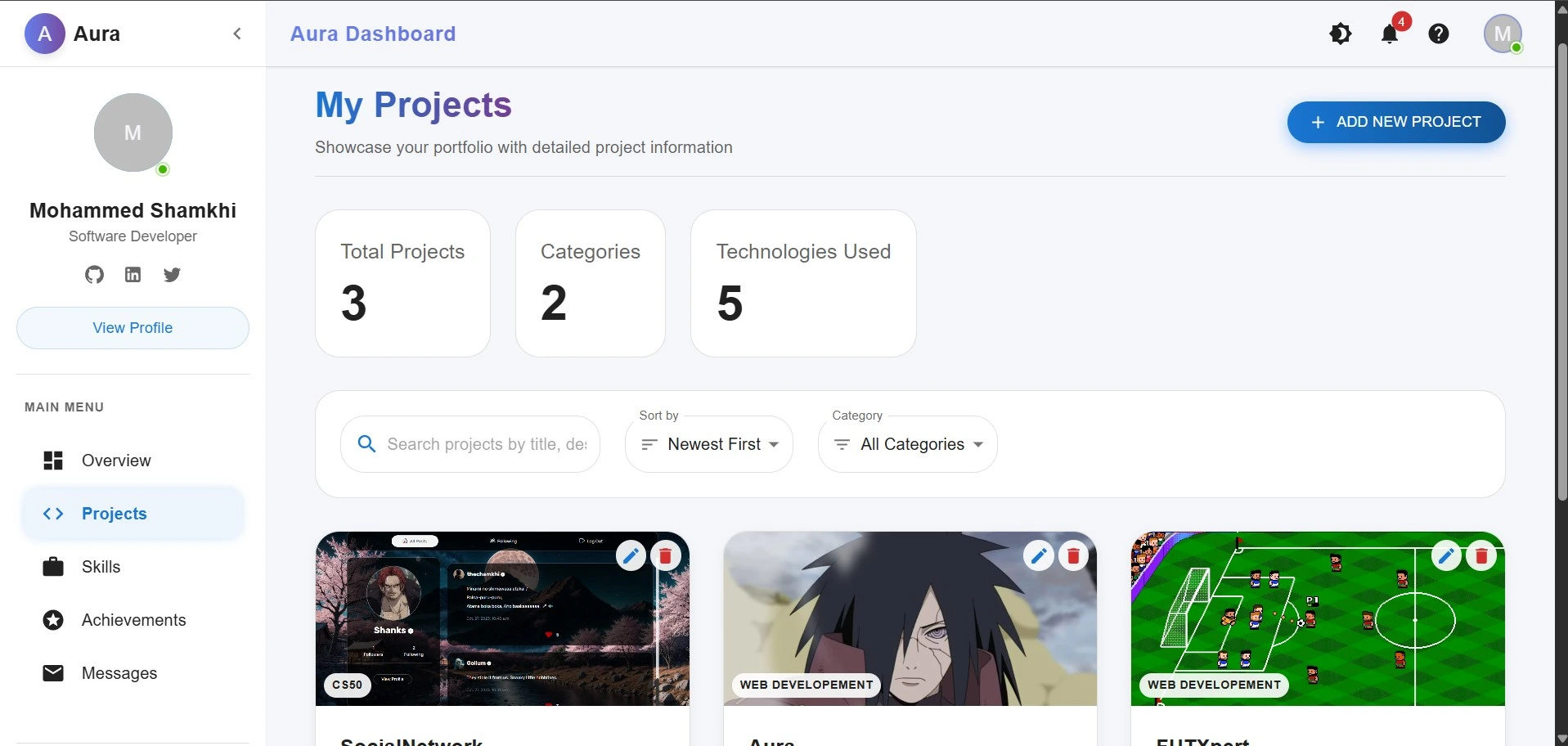The width and height of the screenshot is (1568, 746).
Task: Click the search magnifier icon
Action: click(x=367, y=444)
